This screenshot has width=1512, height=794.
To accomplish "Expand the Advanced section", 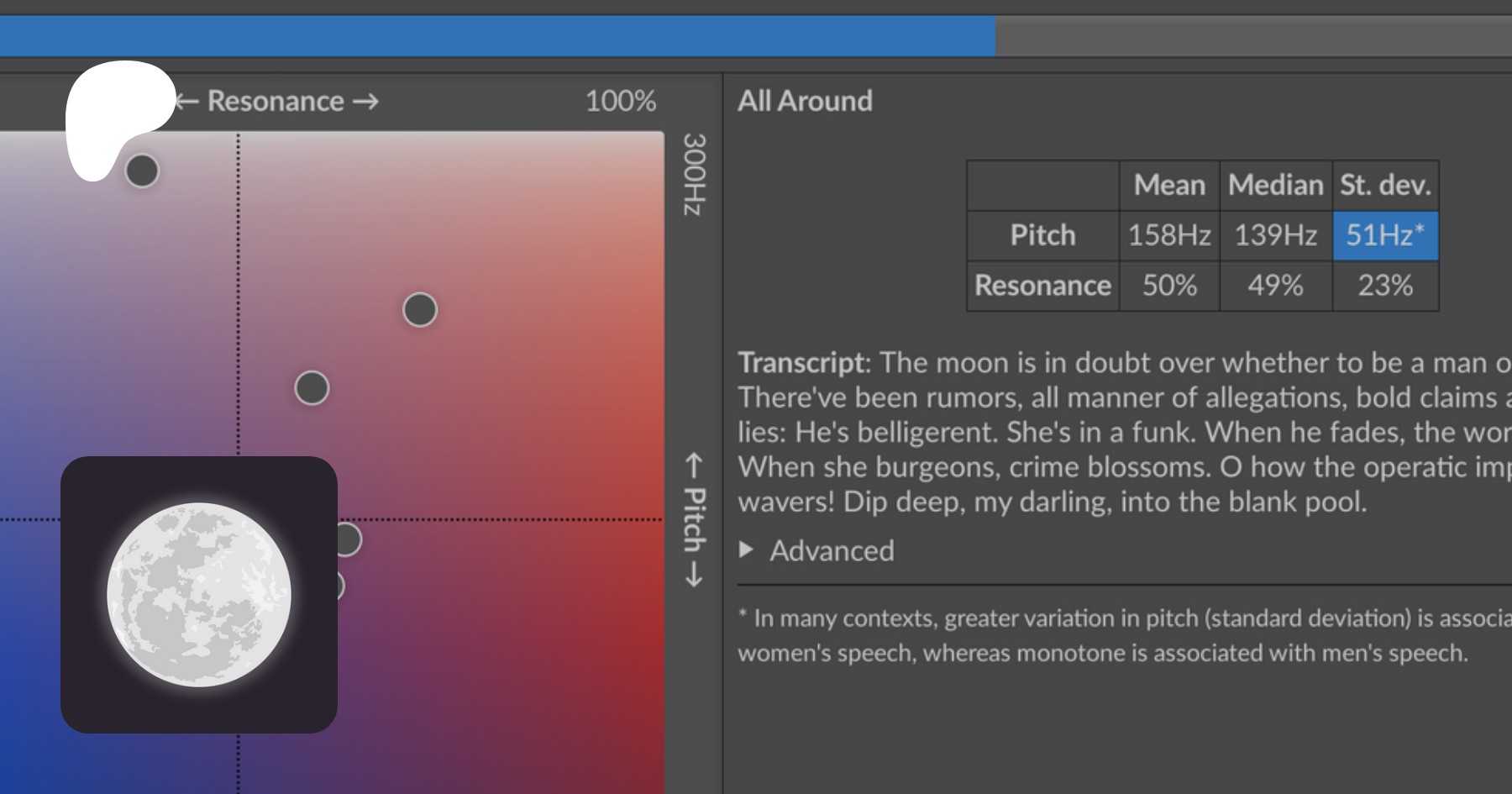I will [832, 550].
